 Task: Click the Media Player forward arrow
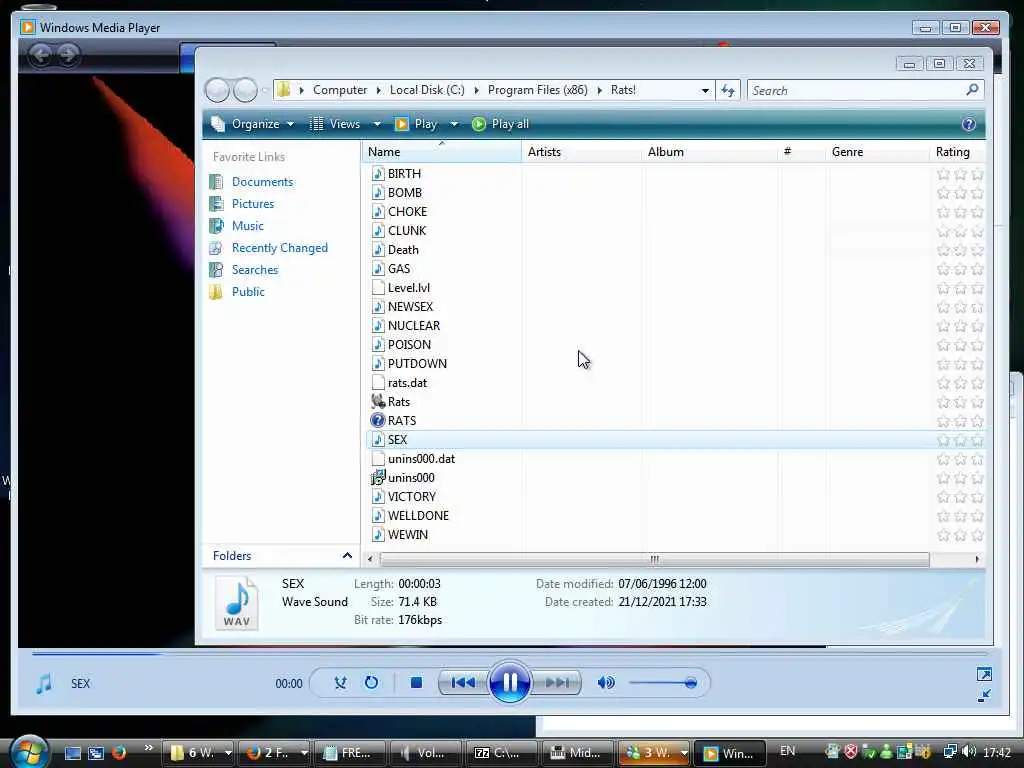tap(67, 55)
